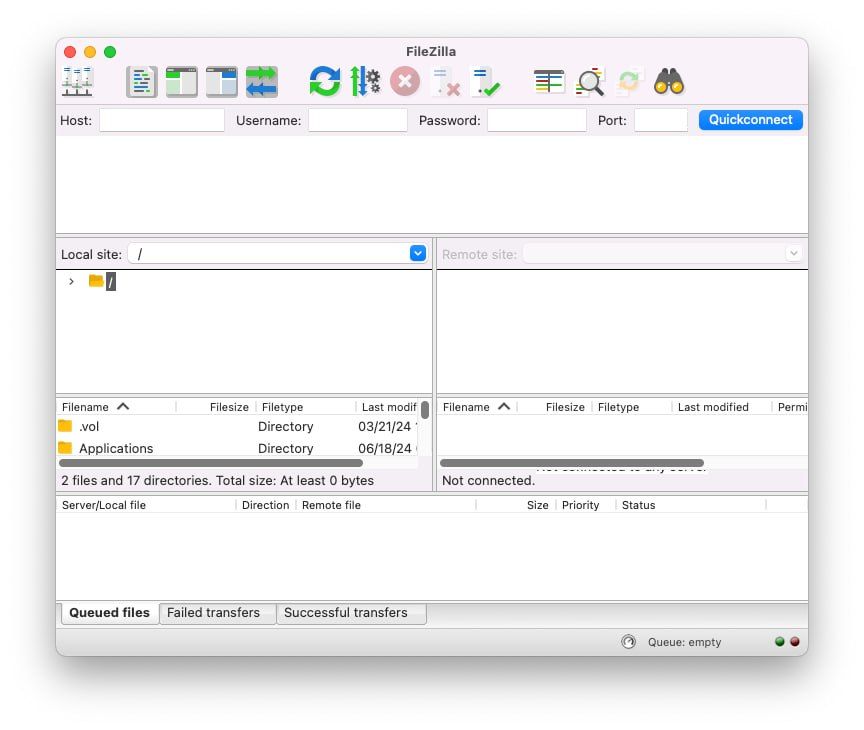Toggle local directory tree display
864x730 pixels.
click(182, 82)
